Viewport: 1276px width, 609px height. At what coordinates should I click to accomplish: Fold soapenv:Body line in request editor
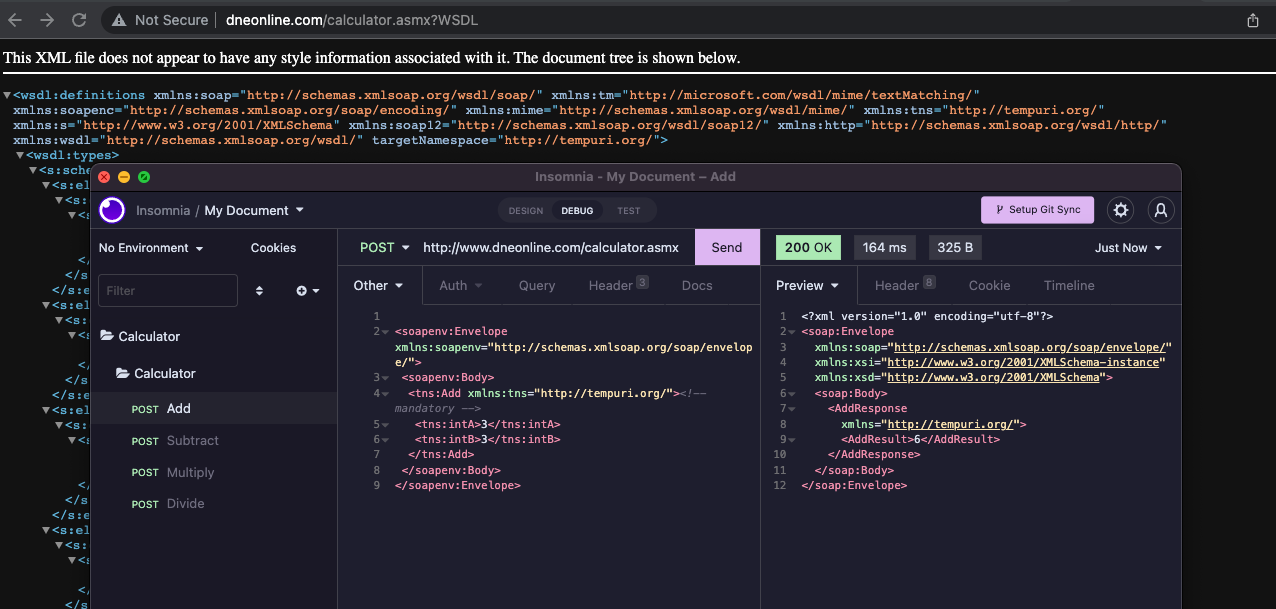[x=385, y=378]
